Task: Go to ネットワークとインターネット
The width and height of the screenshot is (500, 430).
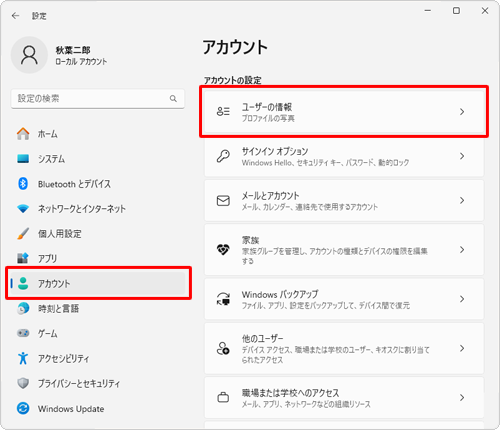Action: click(x=82, y=209)
